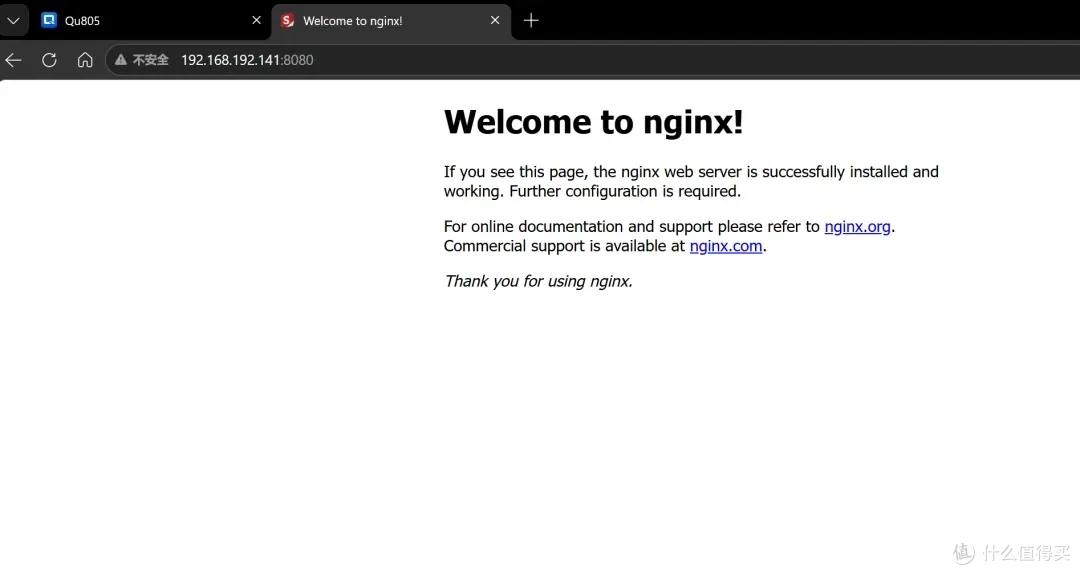Click the Qu805 tab favicon
The image size is (1080, 575).
pos(49,21)
